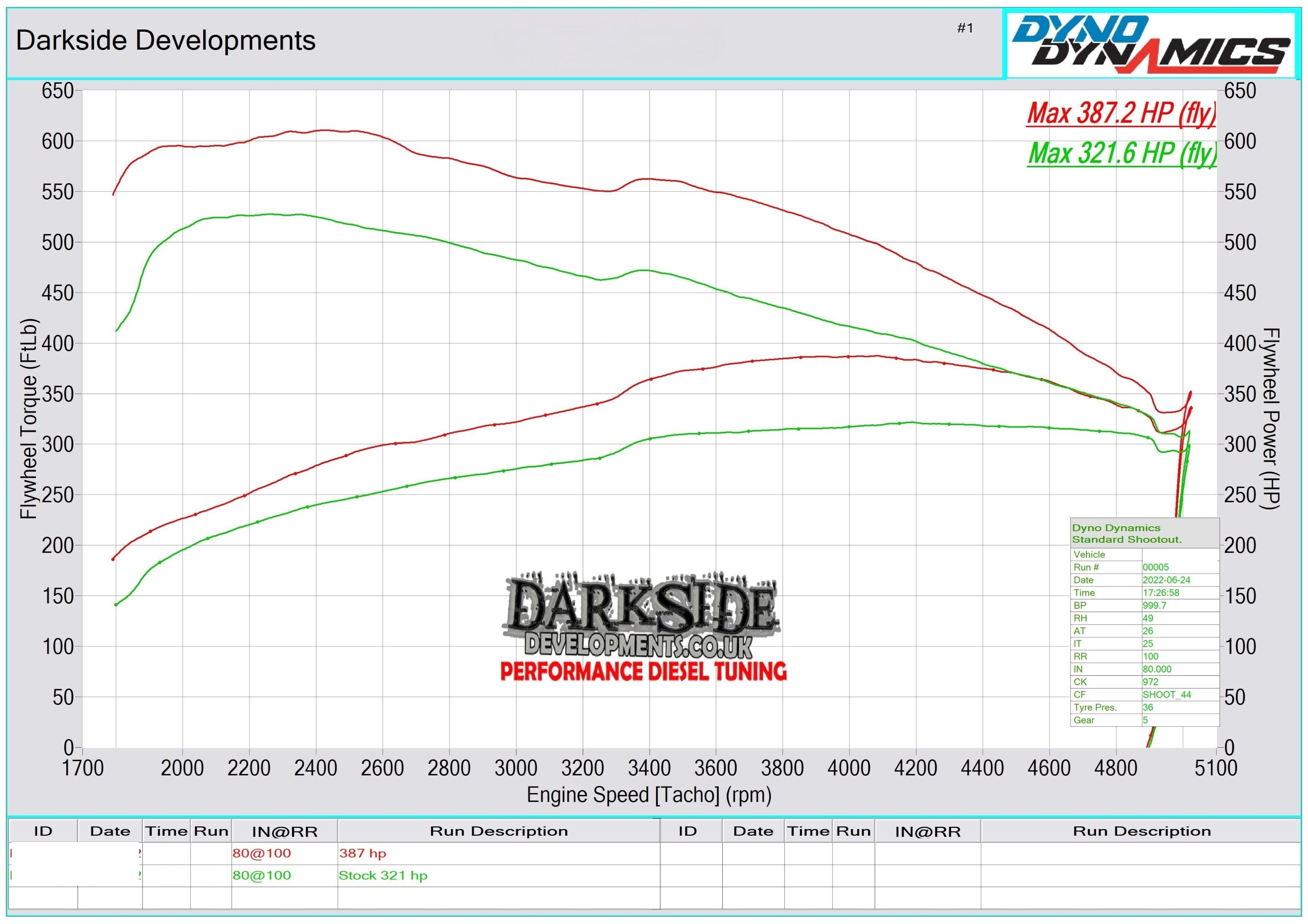This screenshot has height=924, width=1308.
Task: Click the Time value '17:26:58'
Action: click(1161, 593)
